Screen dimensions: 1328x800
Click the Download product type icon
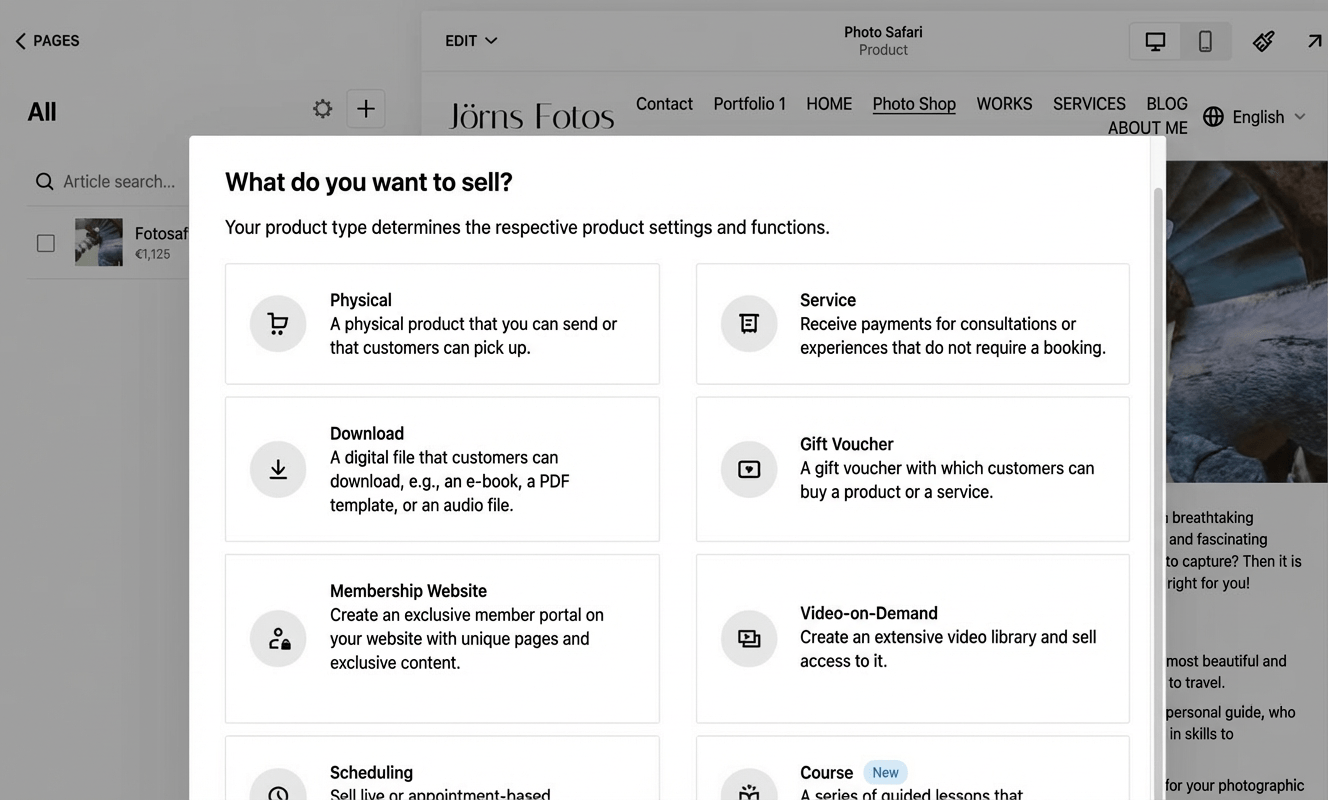pos(278,469)
